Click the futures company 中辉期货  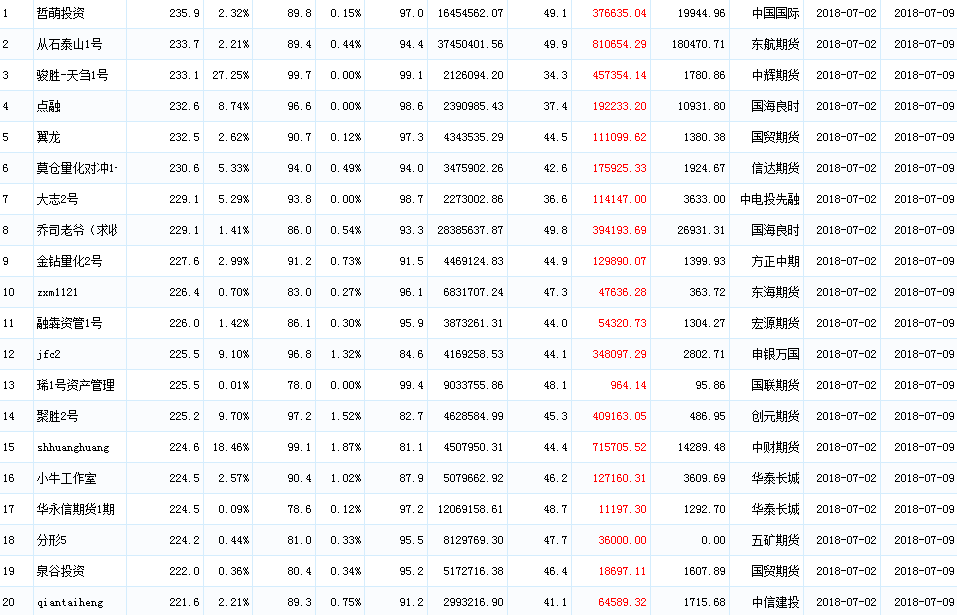775,75
